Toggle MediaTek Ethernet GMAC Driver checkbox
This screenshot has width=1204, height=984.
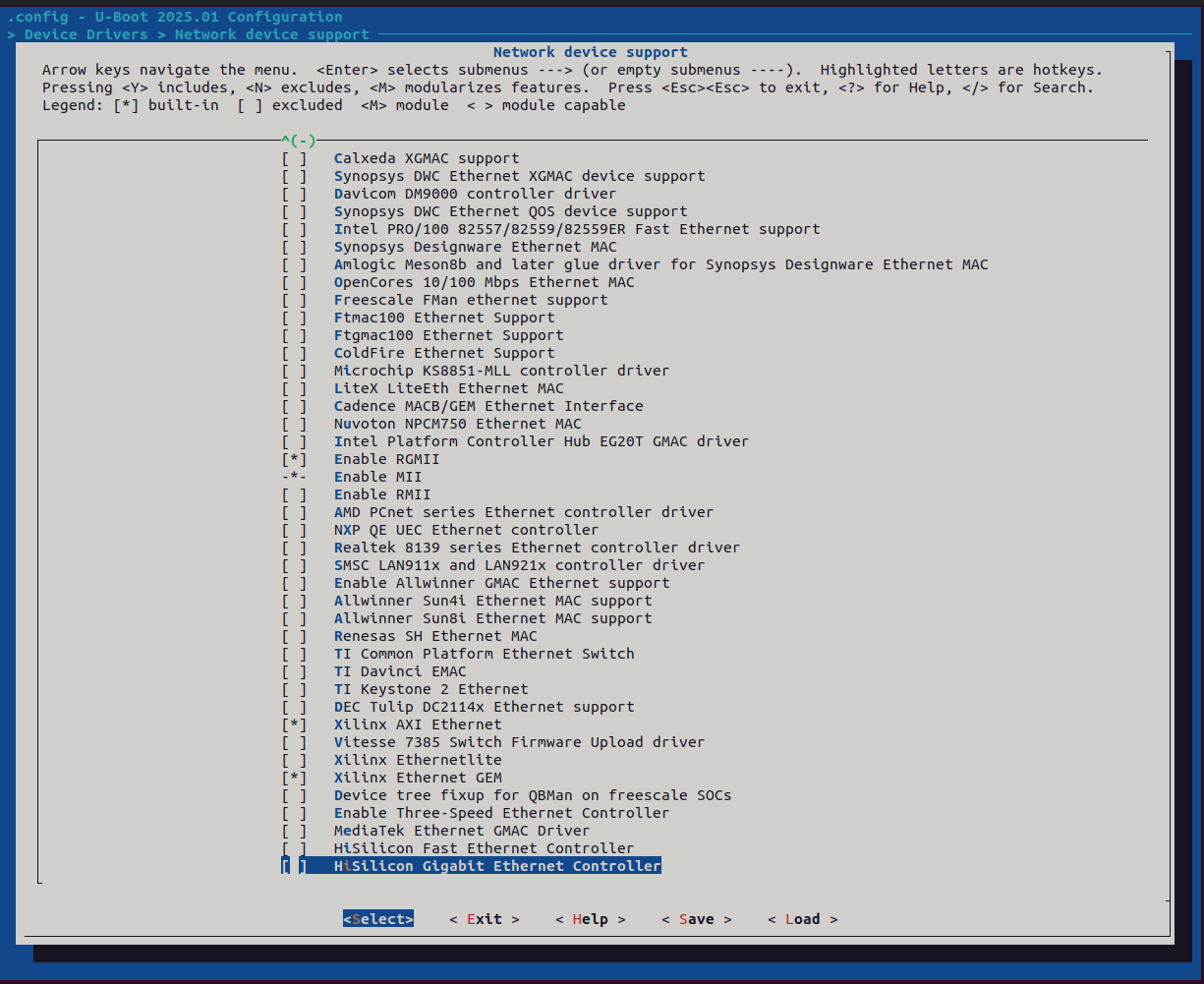pos(294,831)
